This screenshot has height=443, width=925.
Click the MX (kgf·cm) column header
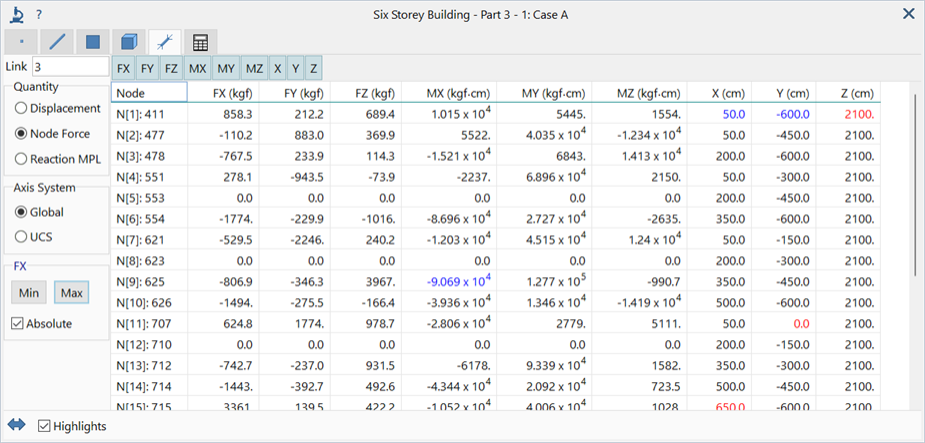pyautogui.click(x=449, y=93)
